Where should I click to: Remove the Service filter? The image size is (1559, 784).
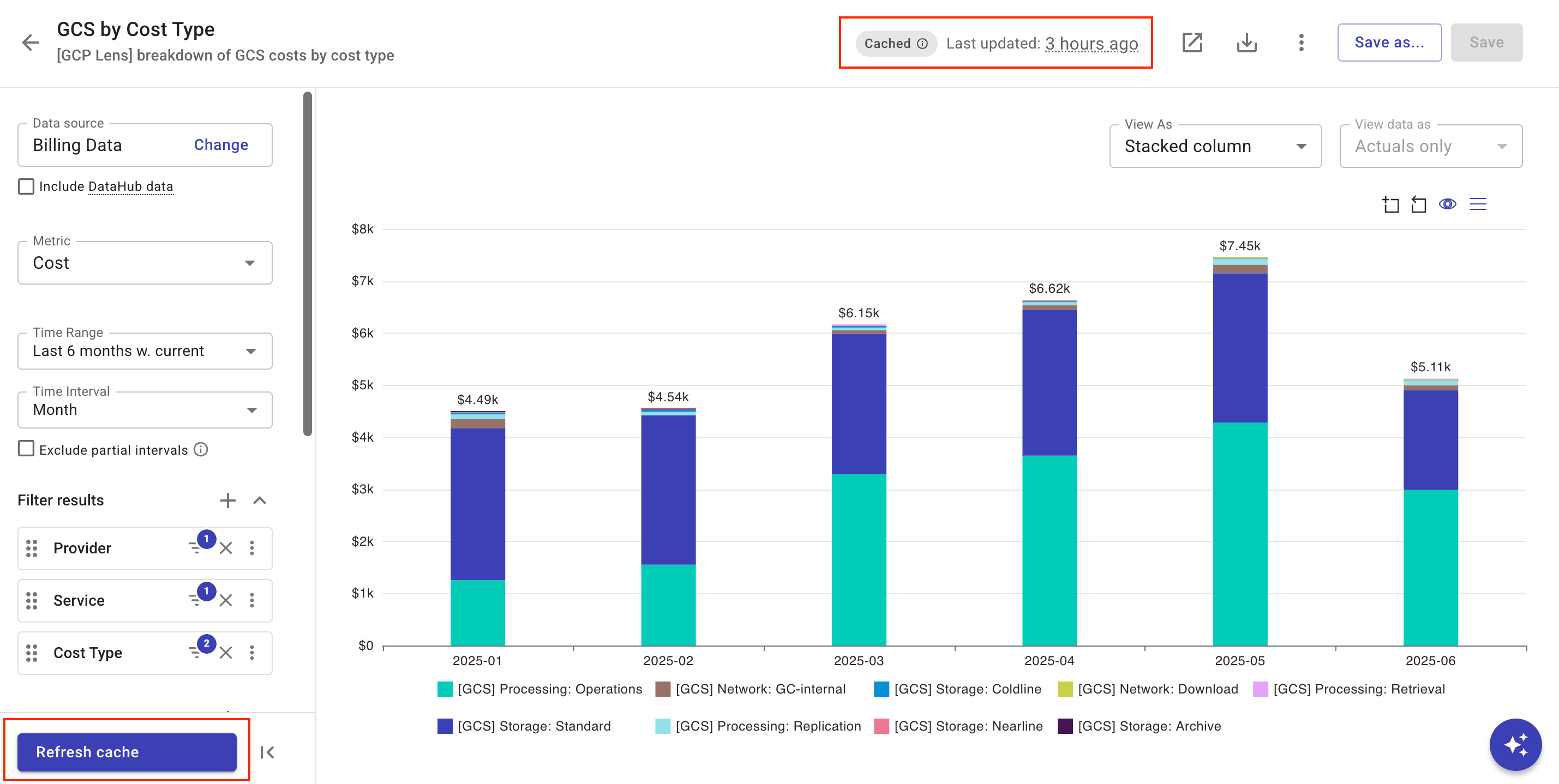pyautogui.click(x=226, y=601)
